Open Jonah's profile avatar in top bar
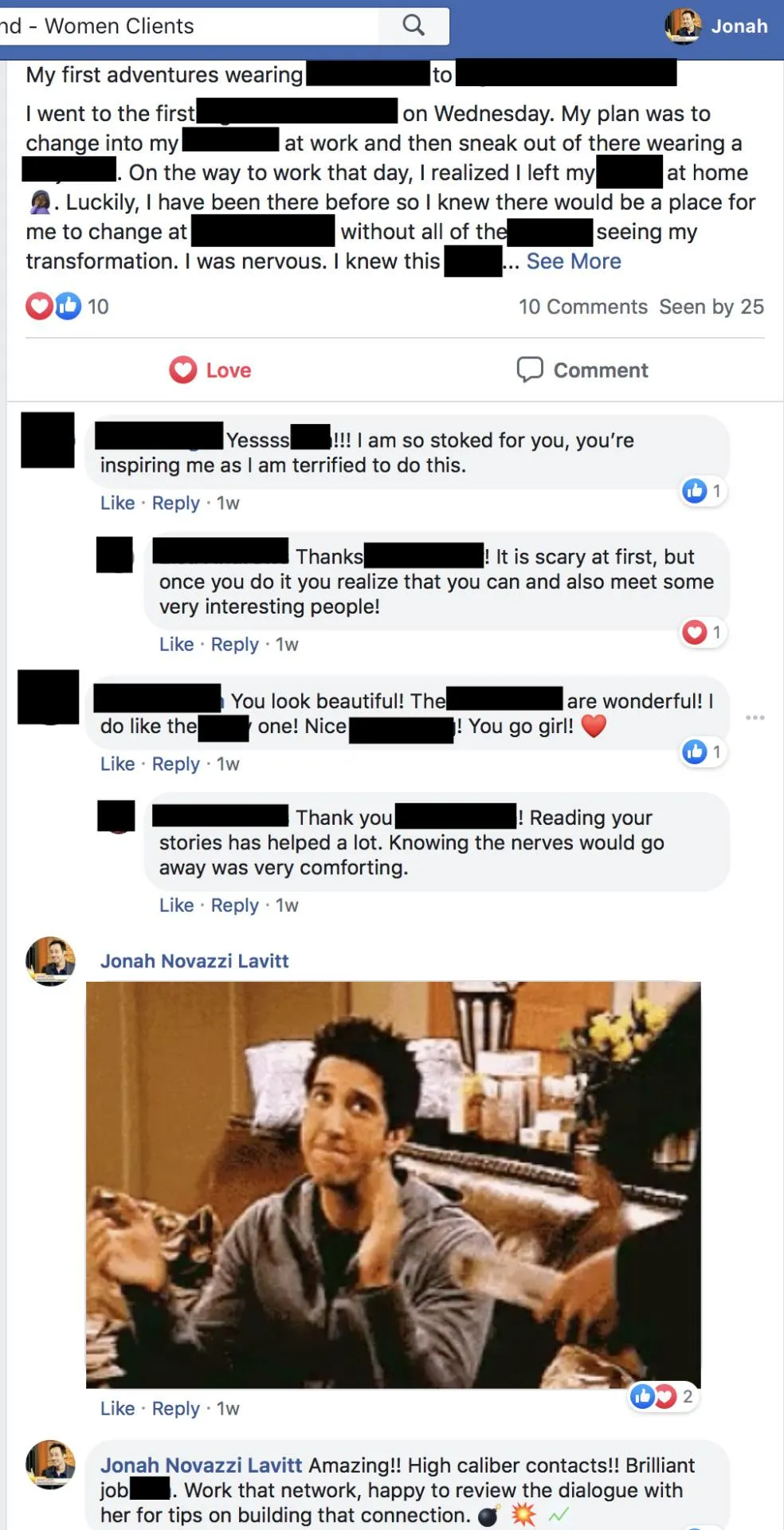 (x=684, y=25)
